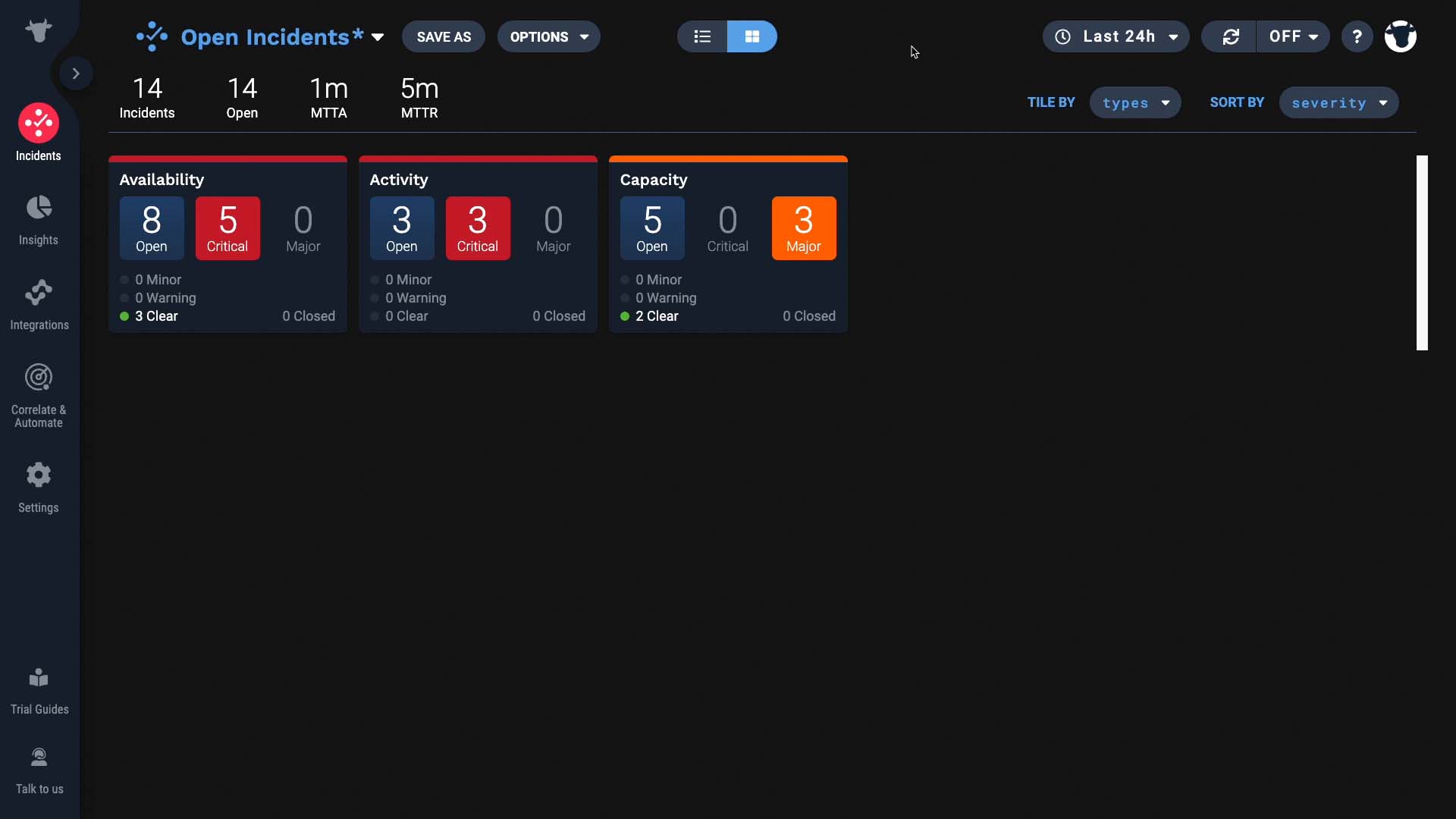Click the vertical scrollbar on the right
This screenshot has height=819, width=1456.
pos(1422,253)
